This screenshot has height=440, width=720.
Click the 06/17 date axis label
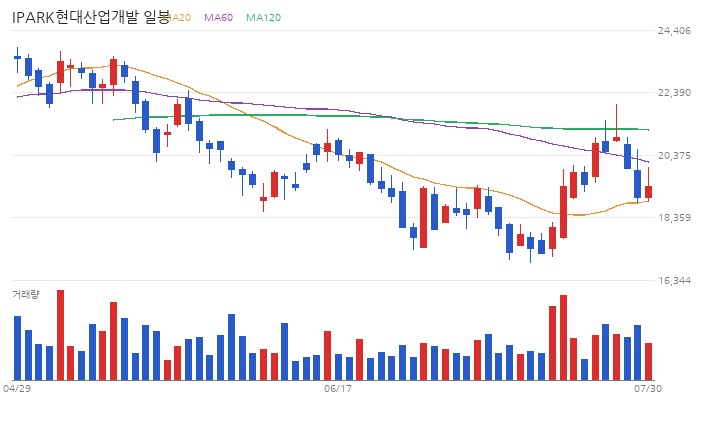pos(338,389)
